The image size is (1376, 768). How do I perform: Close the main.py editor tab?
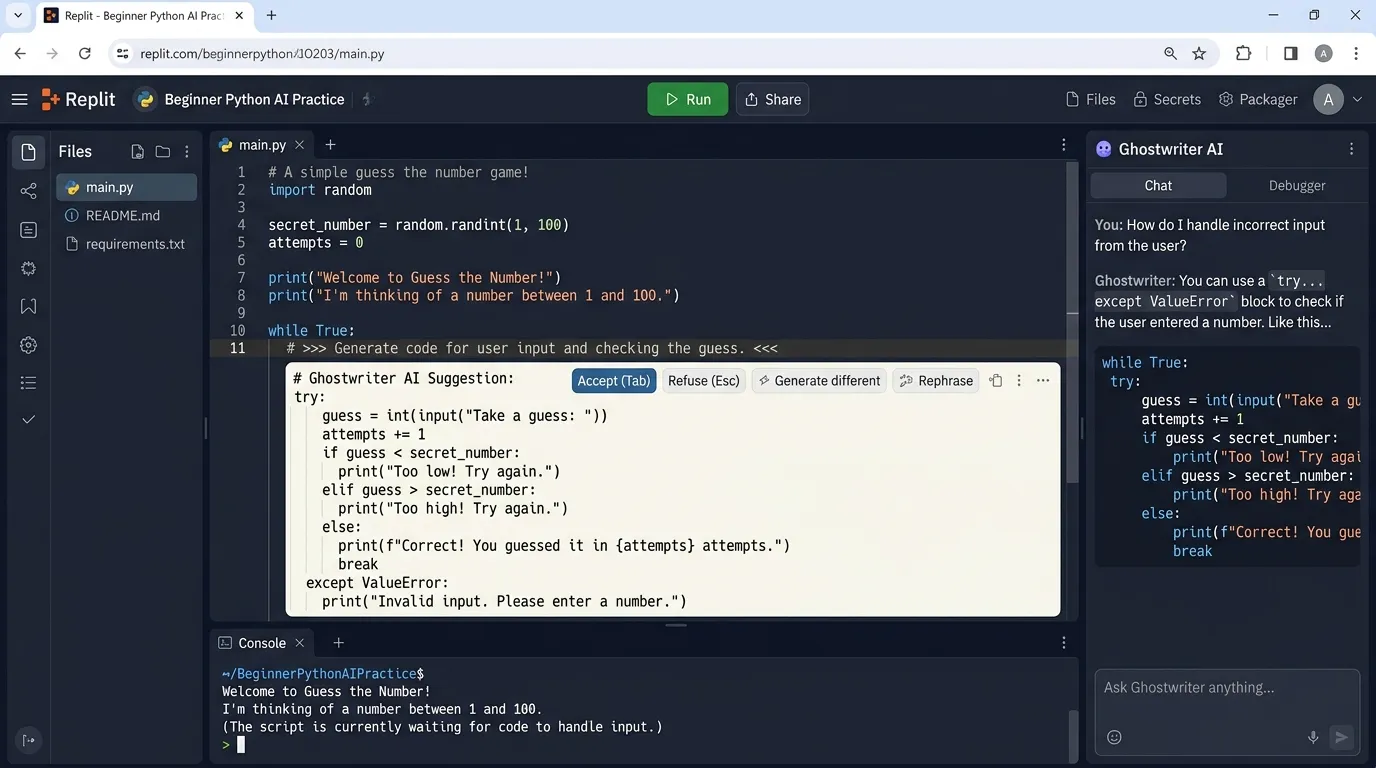[300, 145]
